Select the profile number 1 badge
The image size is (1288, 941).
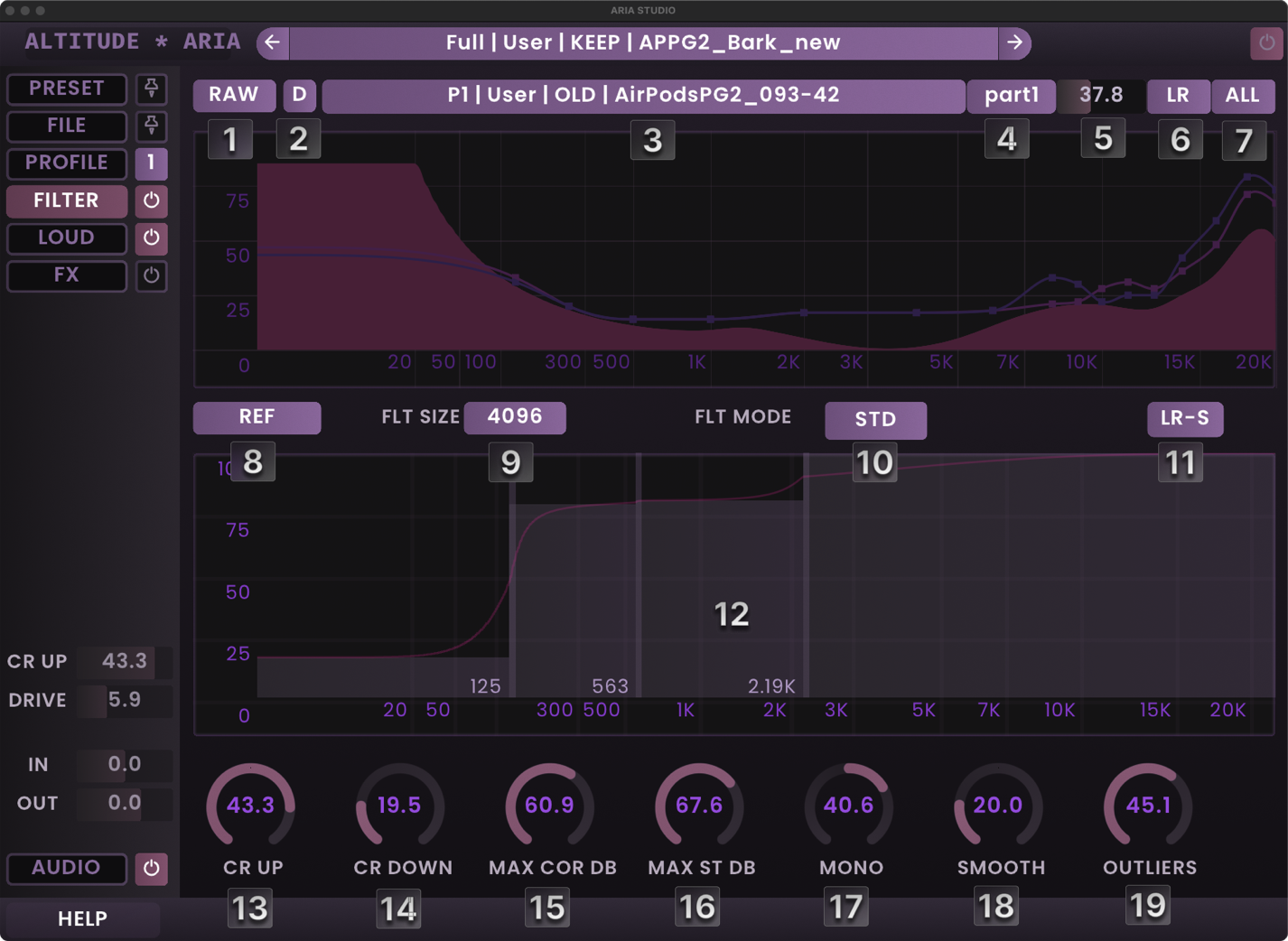[x=151, y=163]
